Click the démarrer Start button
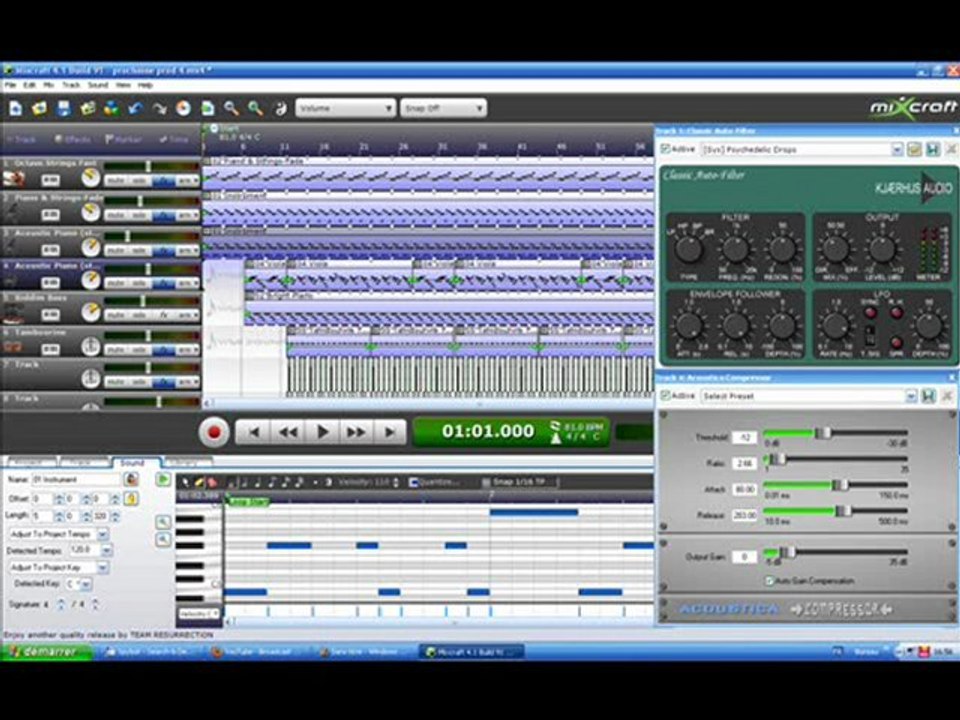 pyautogui.click(x=46, y=652)
